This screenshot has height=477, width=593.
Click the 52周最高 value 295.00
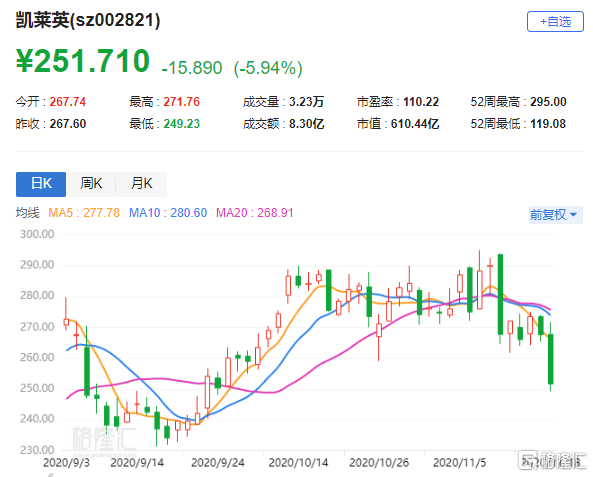coord(548,102)
